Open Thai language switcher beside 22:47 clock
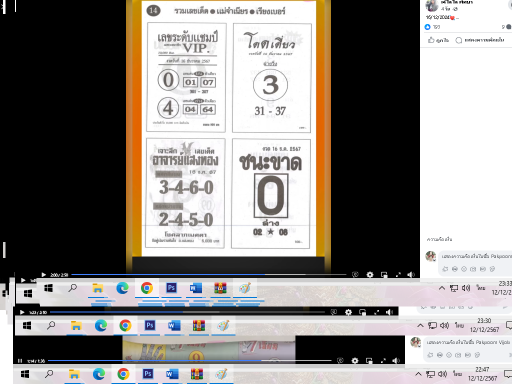This screenshot has height=384, width=512. (x=457, y=374)
